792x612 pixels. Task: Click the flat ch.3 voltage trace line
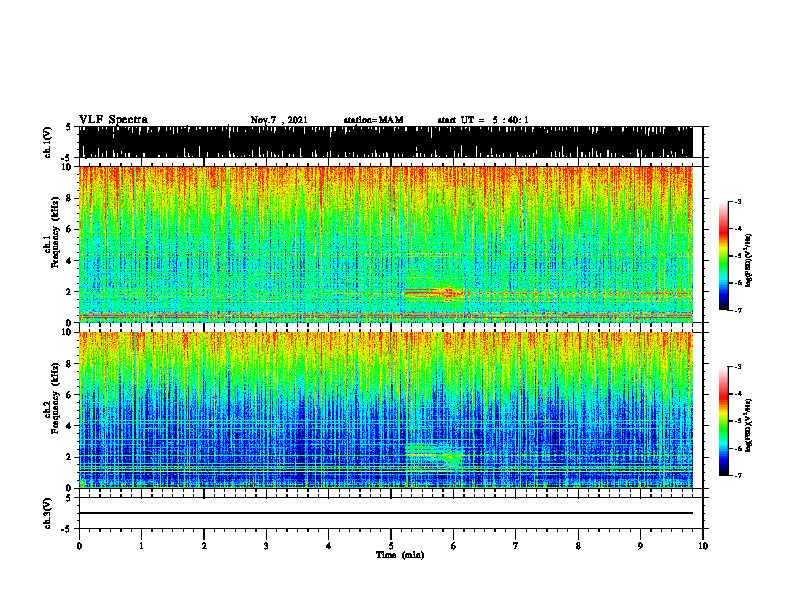click(x=385, y=513)
